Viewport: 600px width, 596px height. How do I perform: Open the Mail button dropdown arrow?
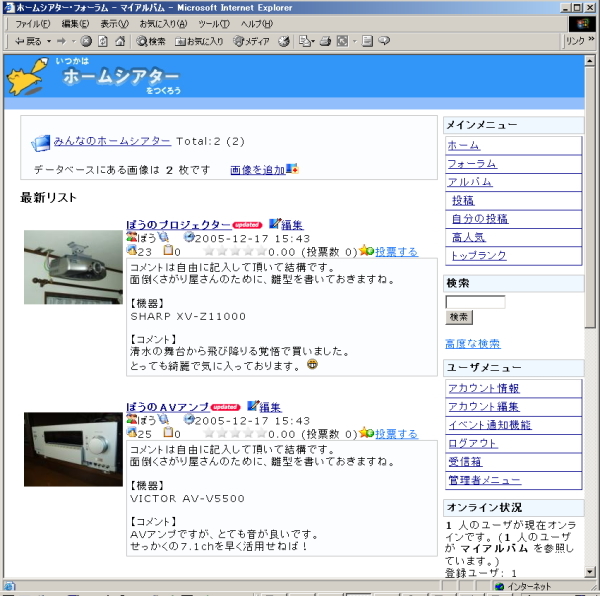pyautogui.click(x=313, y=41)
